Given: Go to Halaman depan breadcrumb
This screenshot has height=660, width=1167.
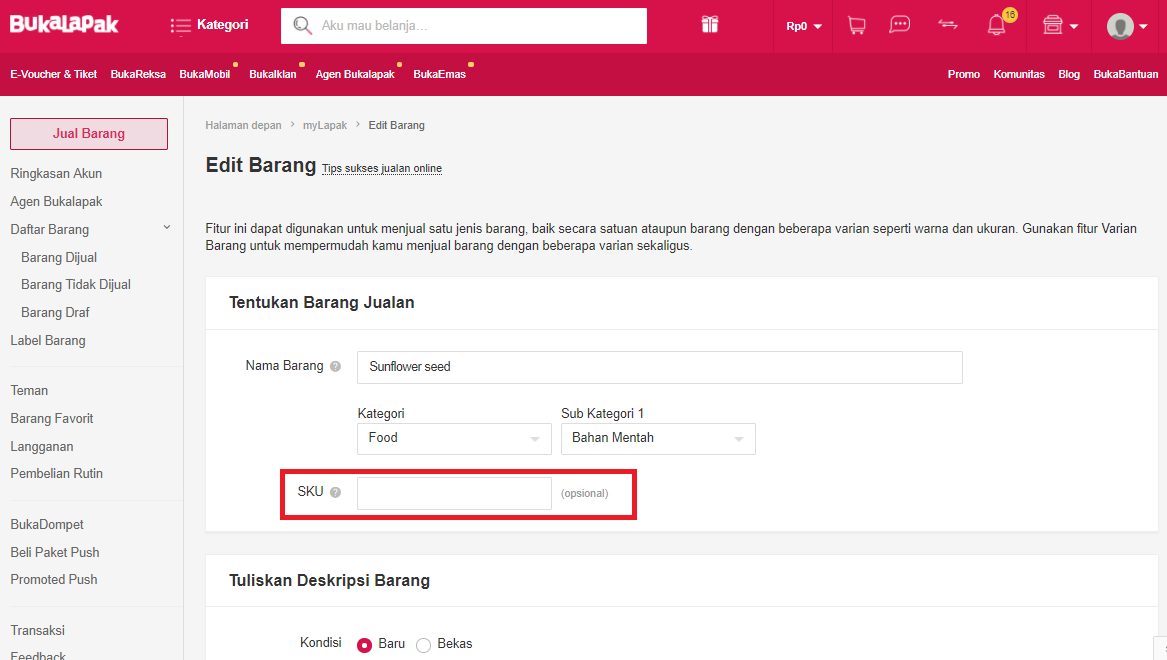Looking at the screenshot, I should [243, 125].
